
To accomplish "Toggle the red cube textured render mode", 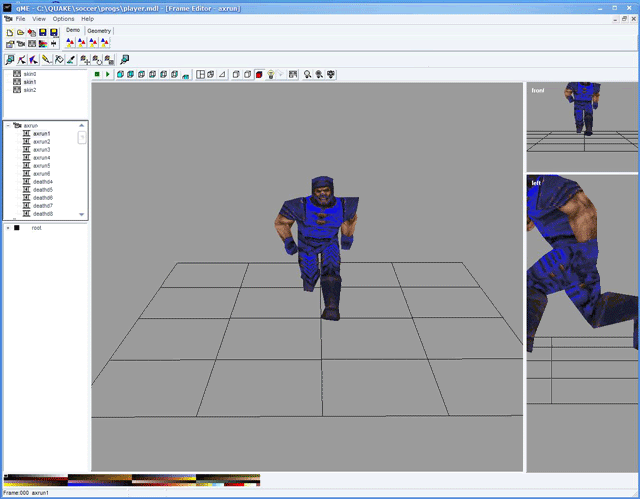I will tap(259, 74).
